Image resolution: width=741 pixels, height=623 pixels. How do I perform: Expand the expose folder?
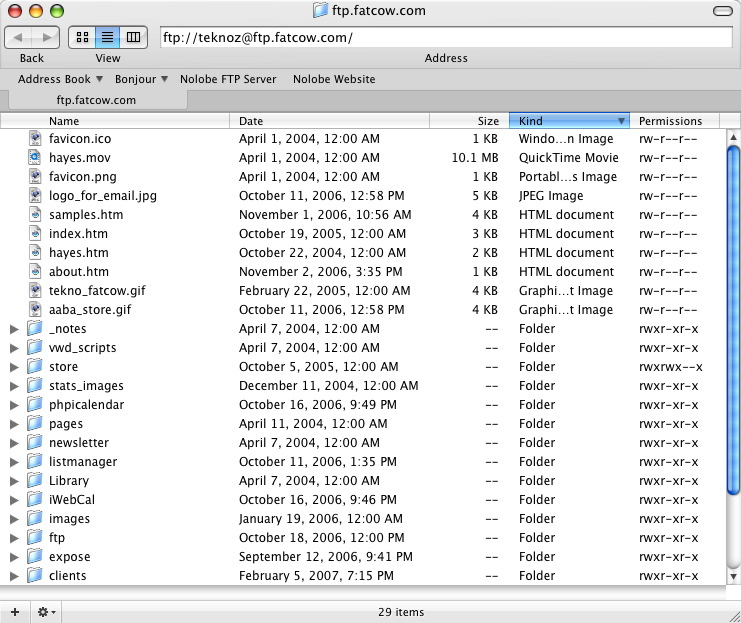coord(14,557)
